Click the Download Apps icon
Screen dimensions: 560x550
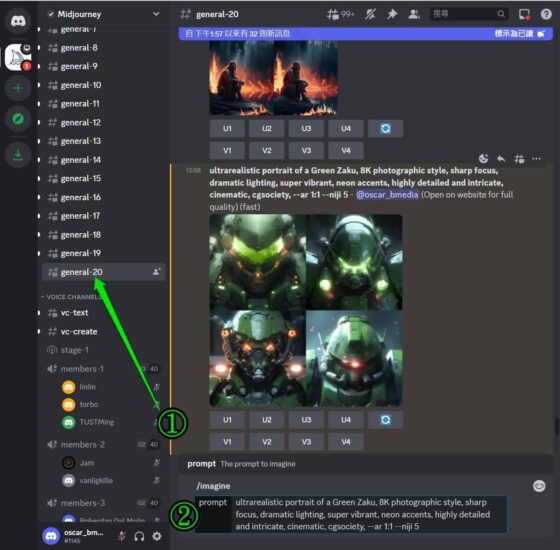pos(18,155)
